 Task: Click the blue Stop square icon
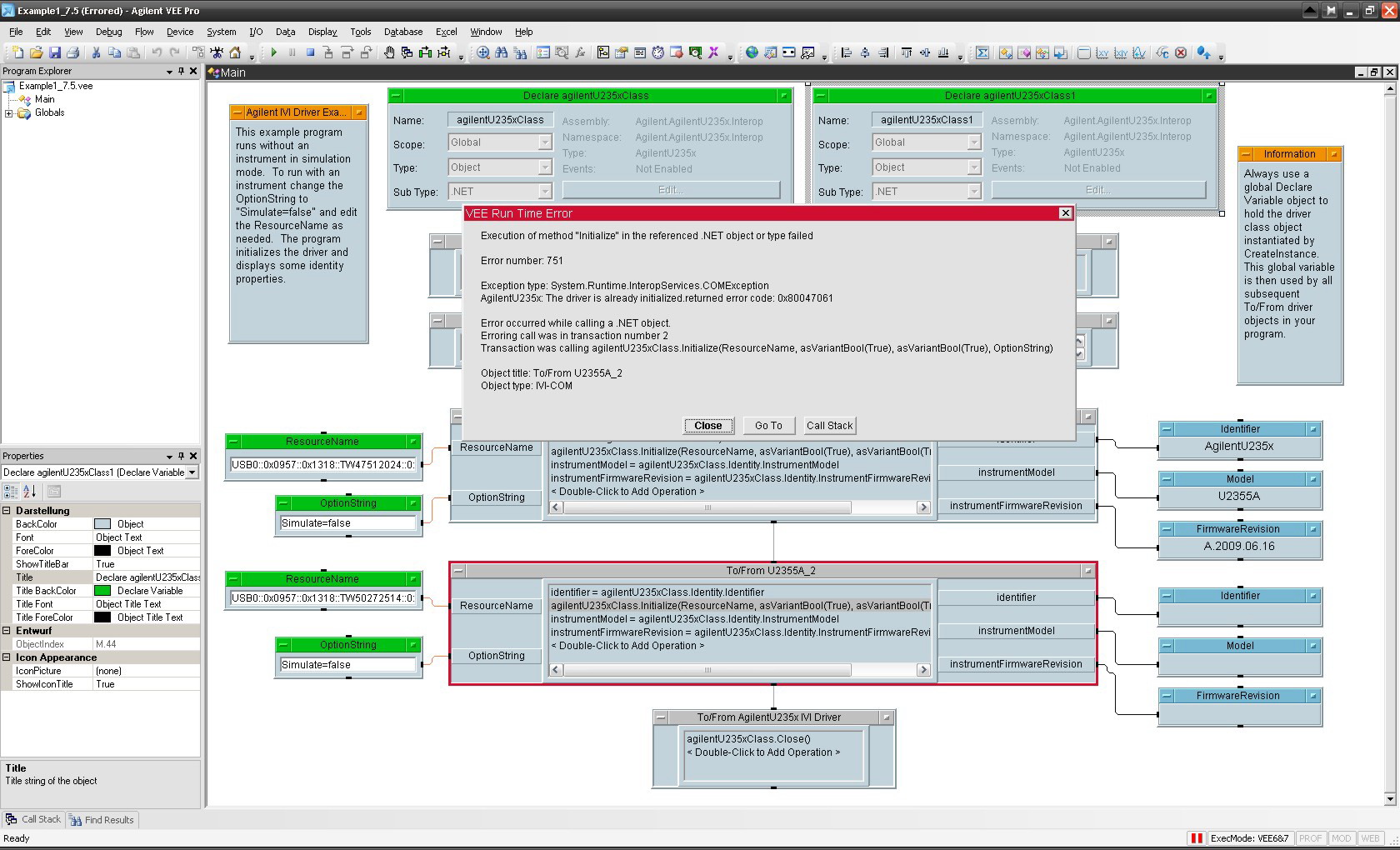click(310, 52)
